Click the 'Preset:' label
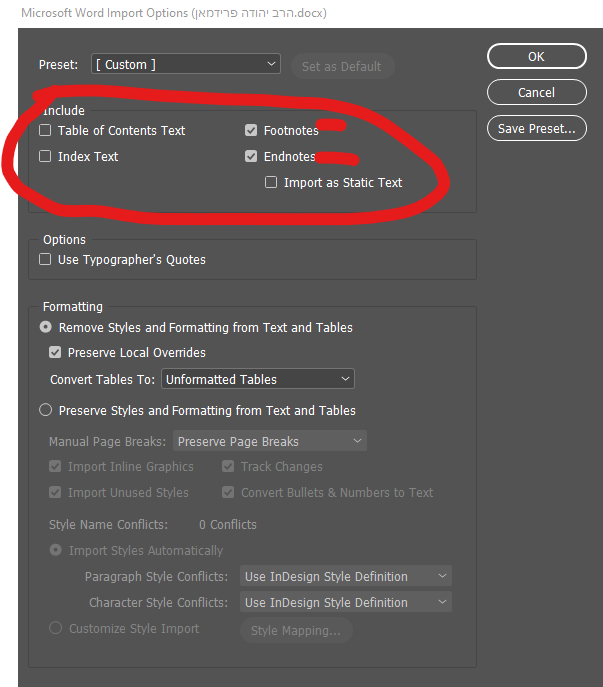 (58, 65)
